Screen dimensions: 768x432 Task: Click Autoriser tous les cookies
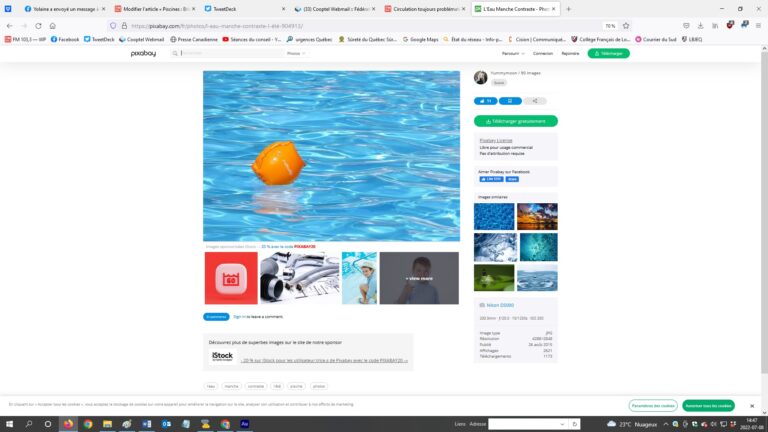click(x=708, y=405)
